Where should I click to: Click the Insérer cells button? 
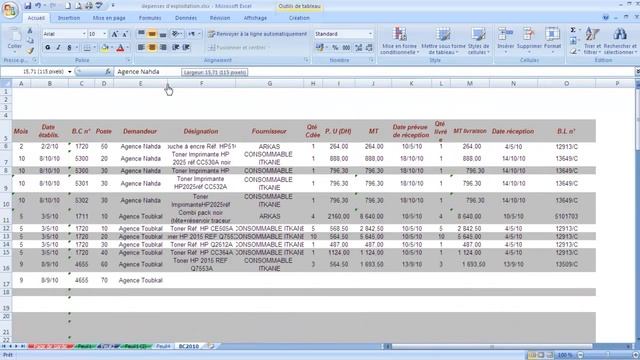click(x=505, y=40)
